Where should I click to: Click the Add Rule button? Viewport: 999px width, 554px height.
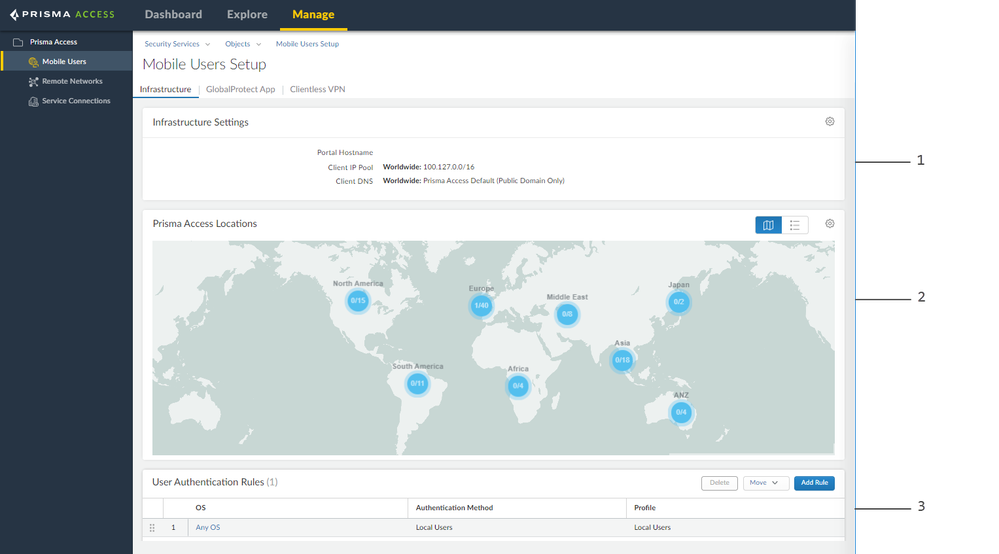tap(813, 482)
